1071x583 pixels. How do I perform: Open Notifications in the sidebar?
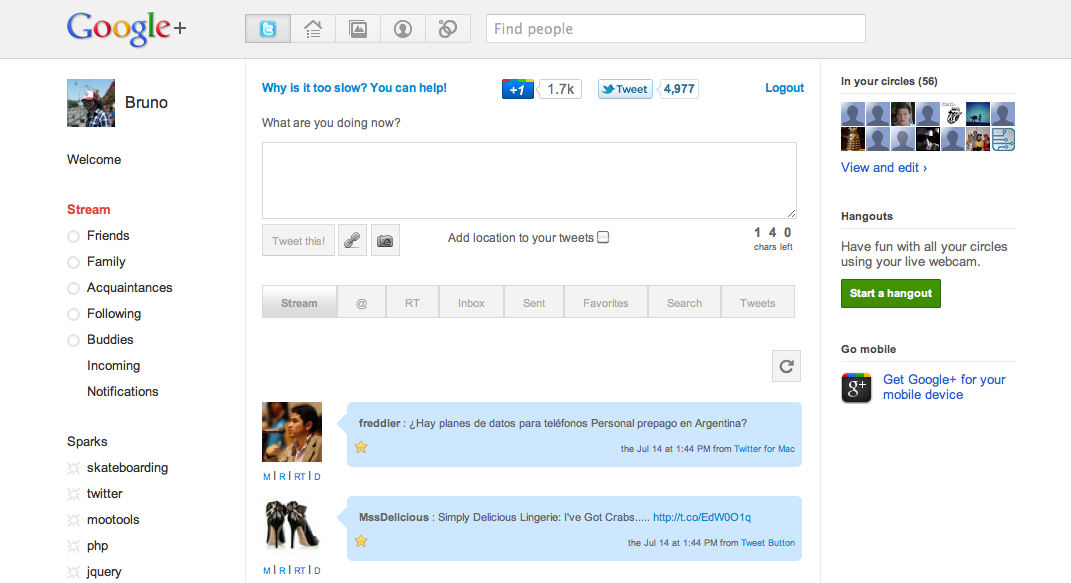[x=122, y=391]
